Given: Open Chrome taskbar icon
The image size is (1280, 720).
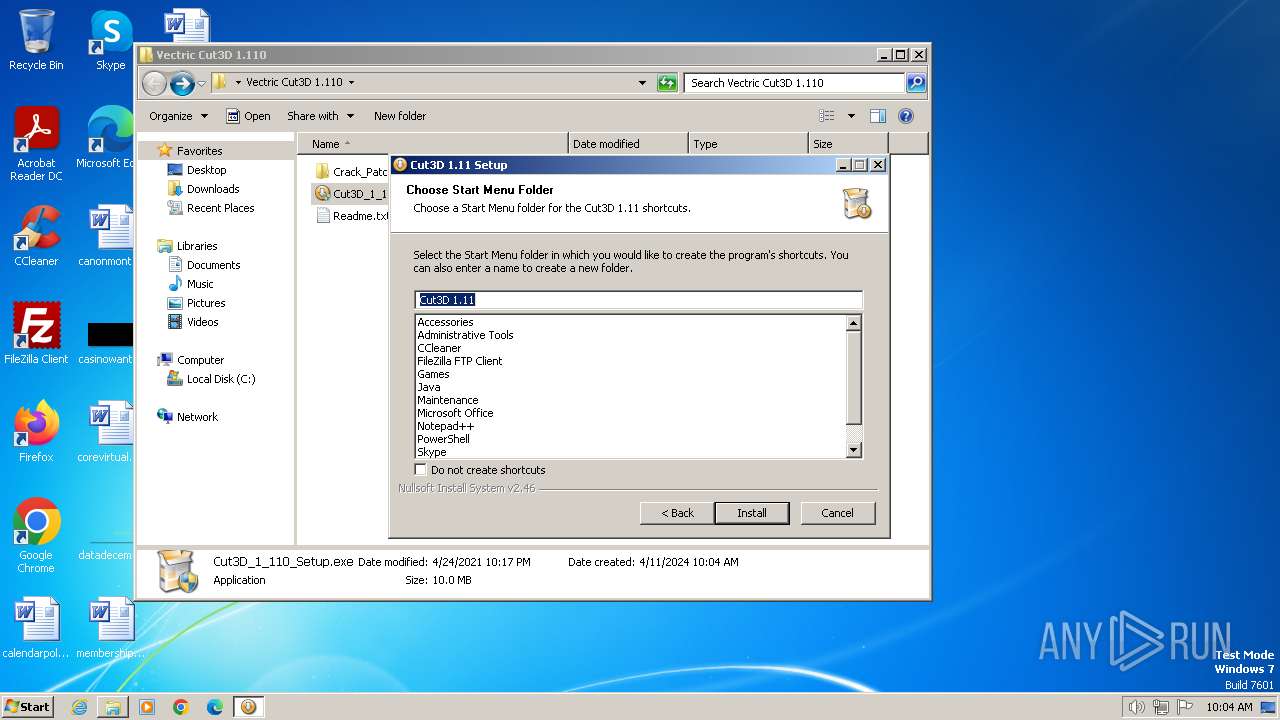Looking at the screenshot, I should [181, 707].
